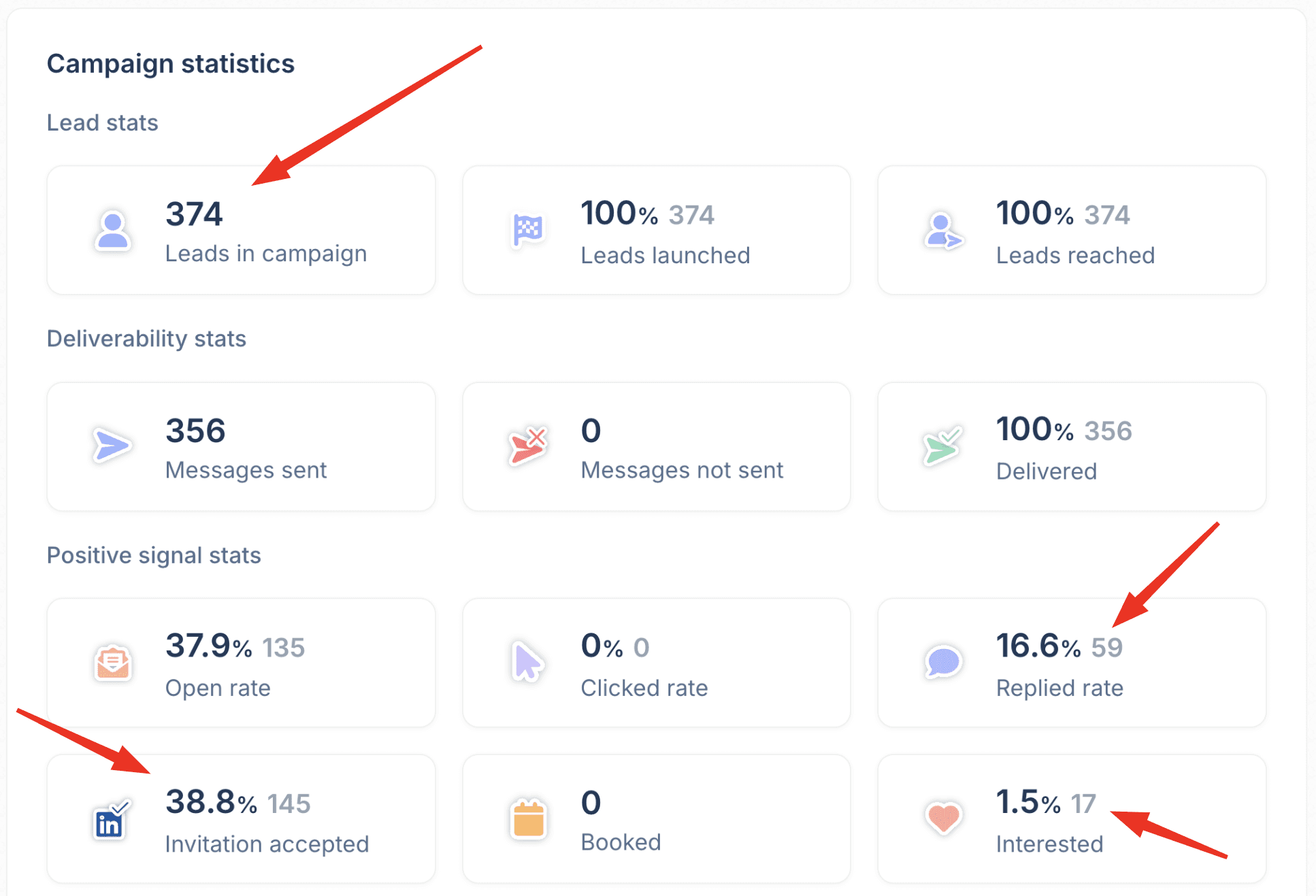The height and width of the screenshot is (896, 1316).
Task: Click the calendar Booked icon
Action: 528,819
